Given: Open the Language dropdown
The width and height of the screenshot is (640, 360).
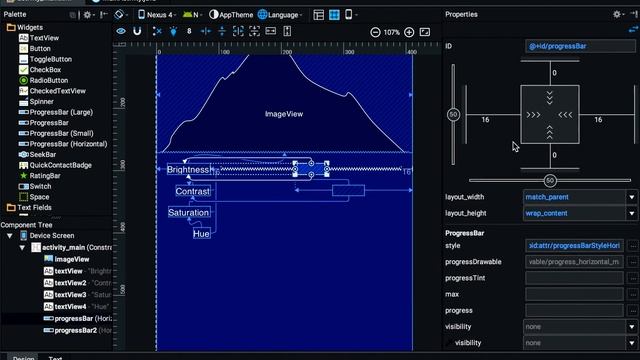Looking at the screenshot, I should (280, 15).
